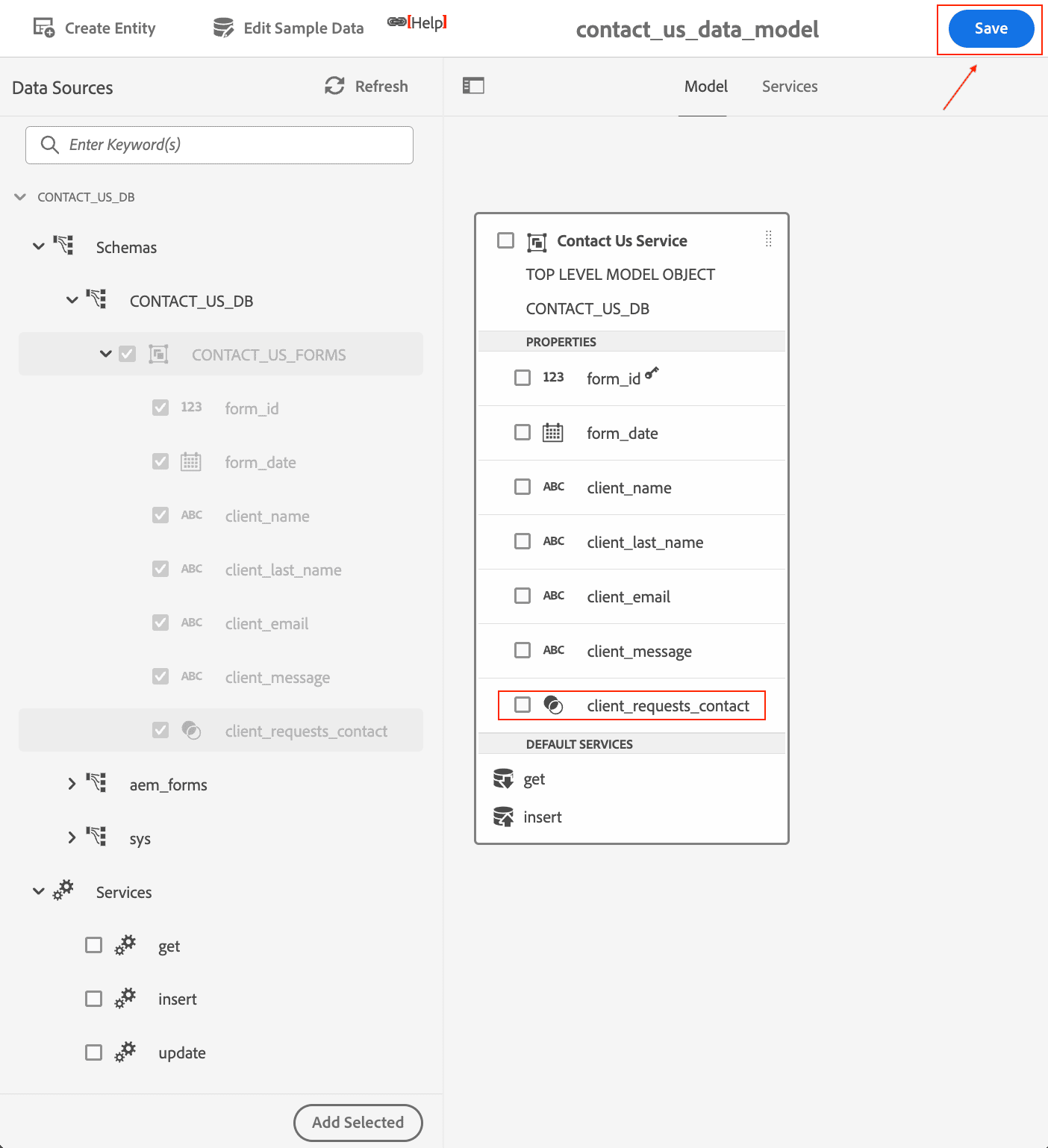Click the Enter Keyword(s) search field
The image size is (1048, 1148).
tap(219, 145)
